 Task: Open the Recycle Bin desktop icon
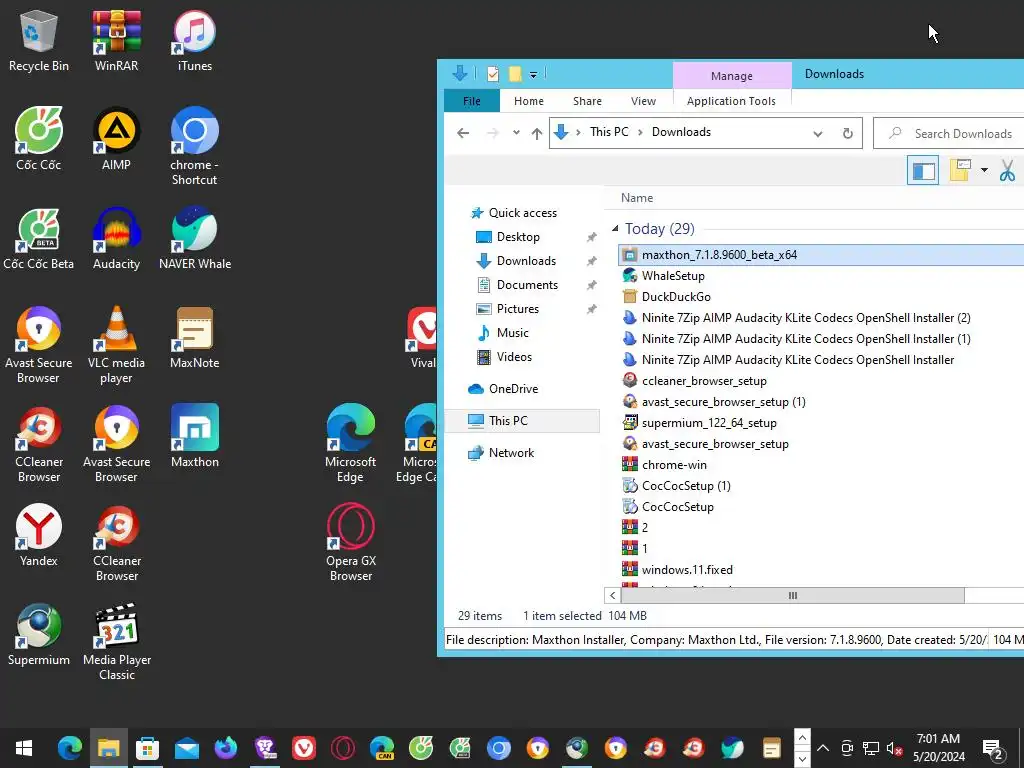point(39,40)
